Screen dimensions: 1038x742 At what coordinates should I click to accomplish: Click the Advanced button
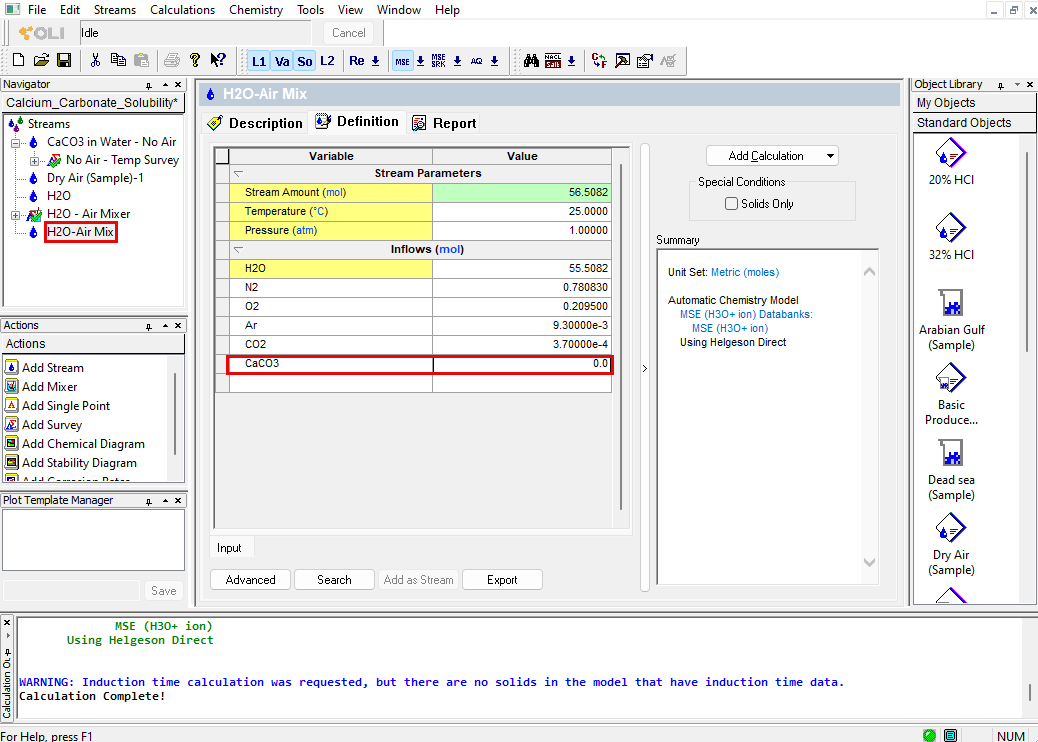[250, 580]
